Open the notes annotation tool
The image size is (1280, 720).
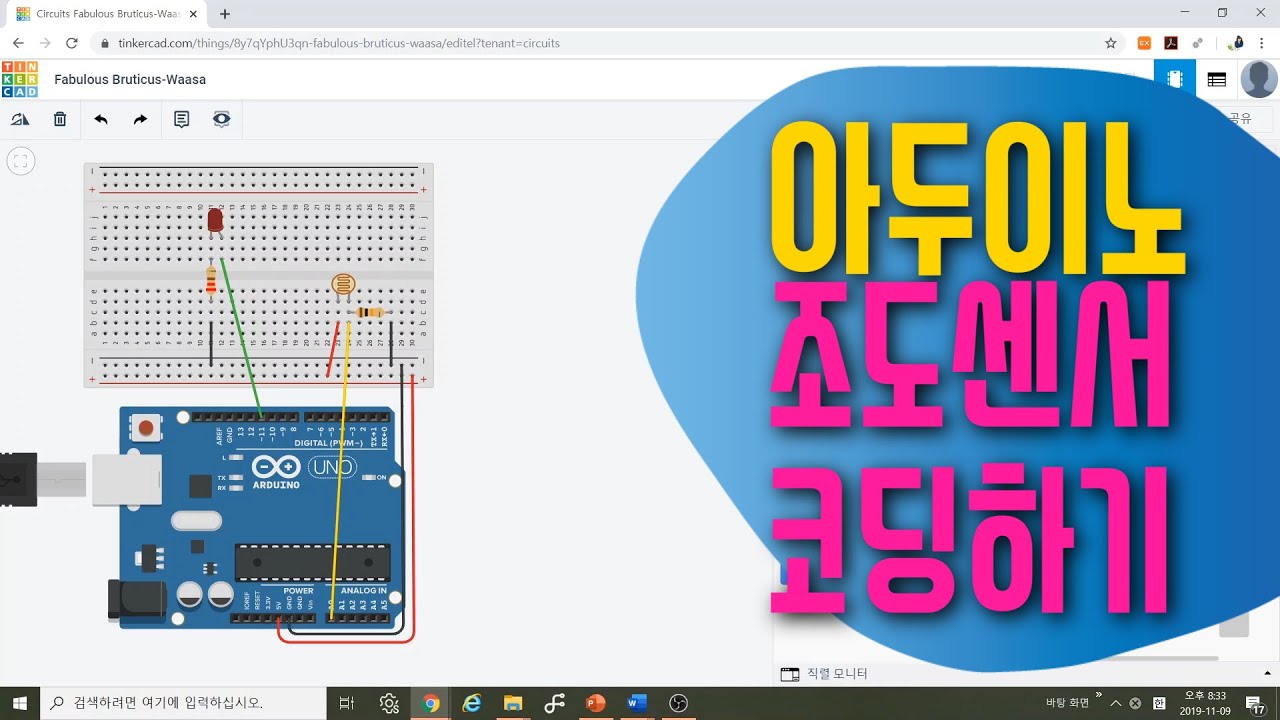pyautogui.click(x=181, y=119)
